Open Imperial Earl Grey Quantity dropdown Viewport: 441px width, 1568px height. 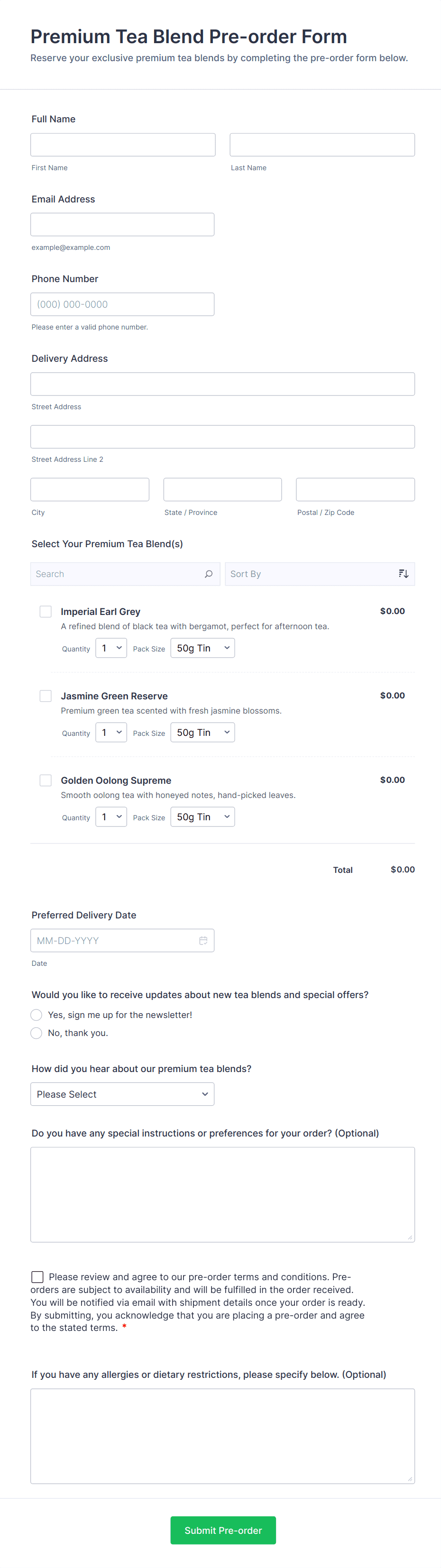click(x=111, y=648)
